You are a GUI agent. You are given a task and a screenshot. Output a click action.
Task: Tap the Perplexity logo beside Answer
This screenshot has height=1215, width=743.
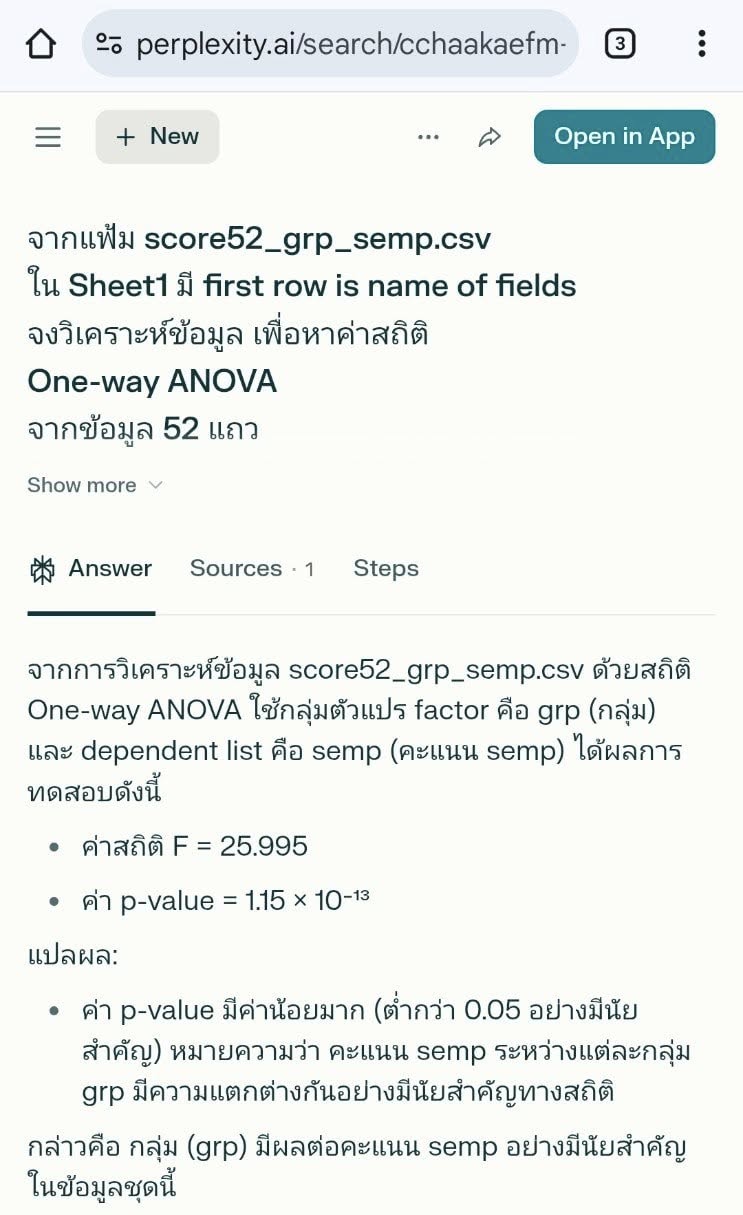[x=42, y=569]
